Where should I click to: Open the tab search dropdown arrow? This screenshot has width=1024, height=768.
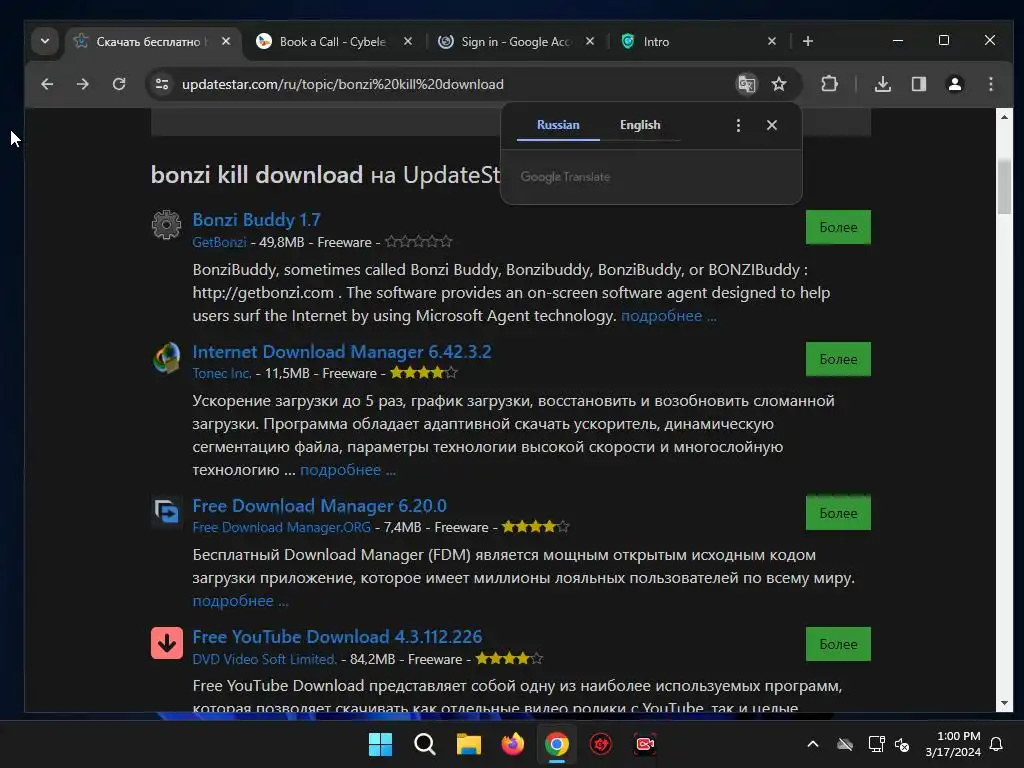point(44,41)
